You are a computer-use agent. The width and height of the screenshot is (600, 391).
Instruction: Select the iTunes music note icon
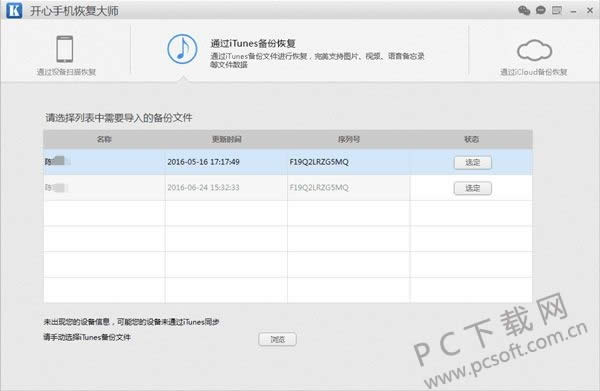click(x=183, y=49)
